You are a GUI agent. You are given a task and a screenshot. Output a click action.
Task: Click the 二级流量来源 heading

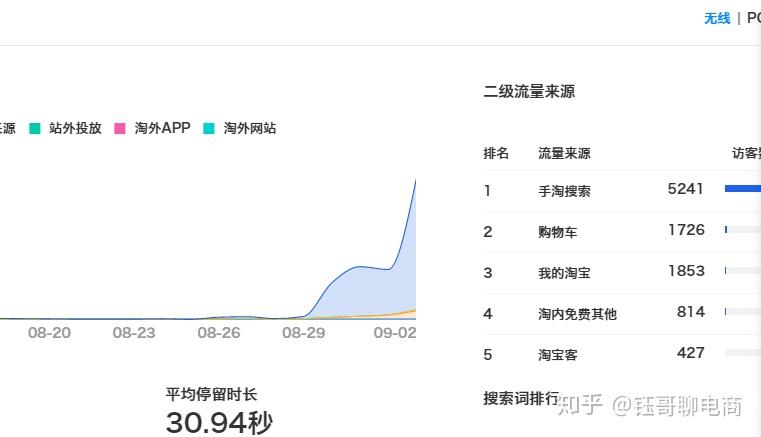pyautogui.click(x=529, y=91)
